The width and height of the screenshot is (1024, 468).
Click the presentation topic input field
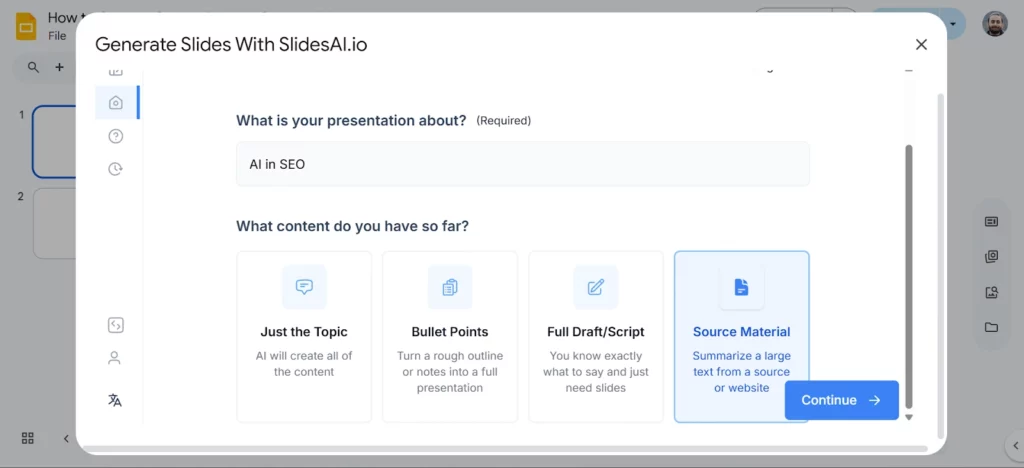coord(522,164)
